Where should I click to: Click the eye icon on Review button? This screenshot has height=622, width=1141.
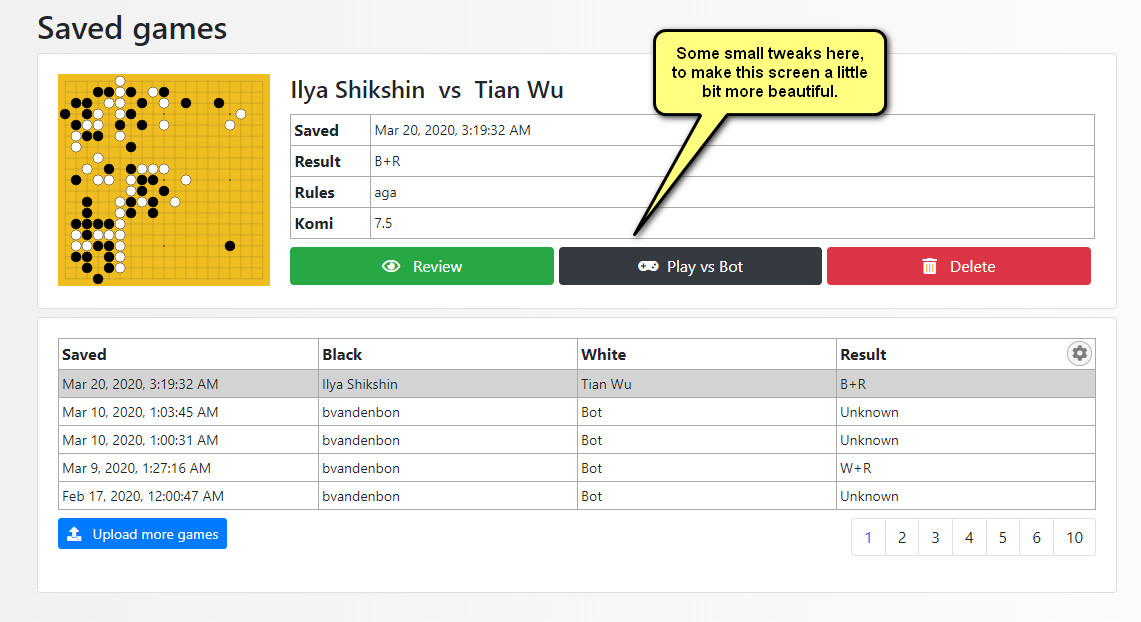click(x=391, y=267)
